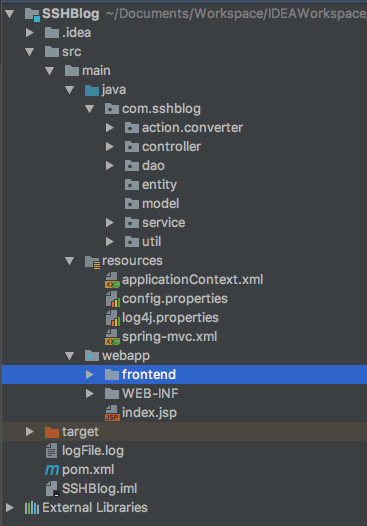Click the resources folder icon

click(92, 262)
